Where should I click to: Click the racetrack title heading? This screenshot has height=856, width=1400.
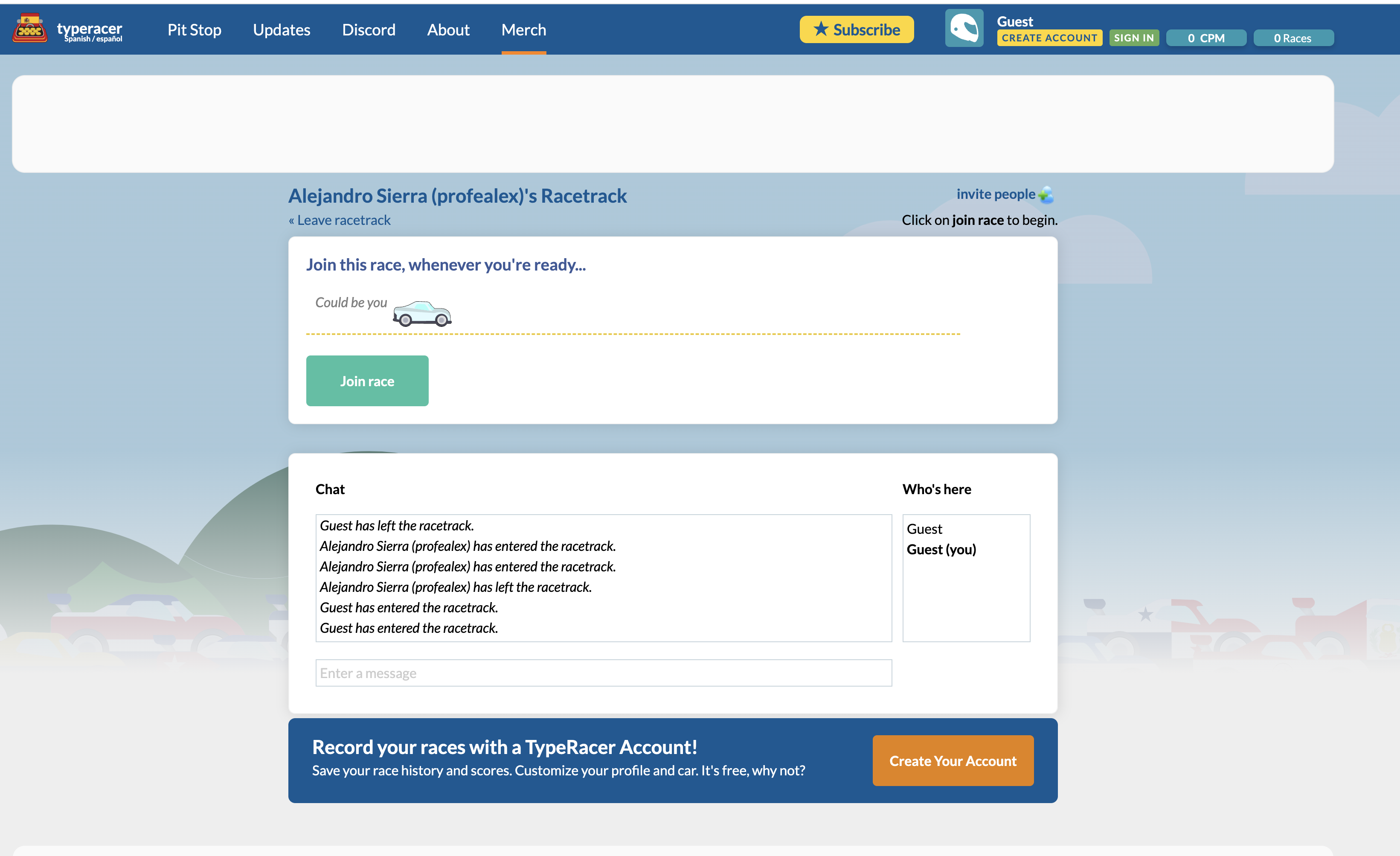(457, 196)
